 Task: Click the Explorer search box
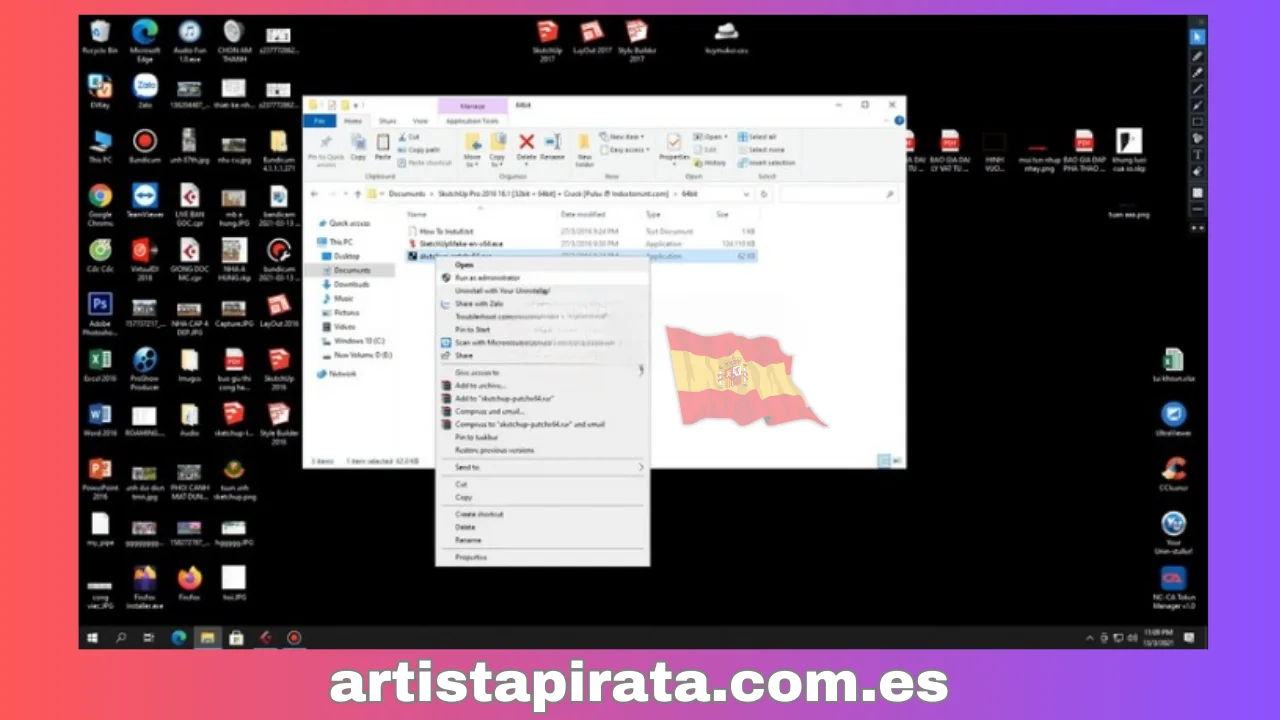tap(838, 194)
